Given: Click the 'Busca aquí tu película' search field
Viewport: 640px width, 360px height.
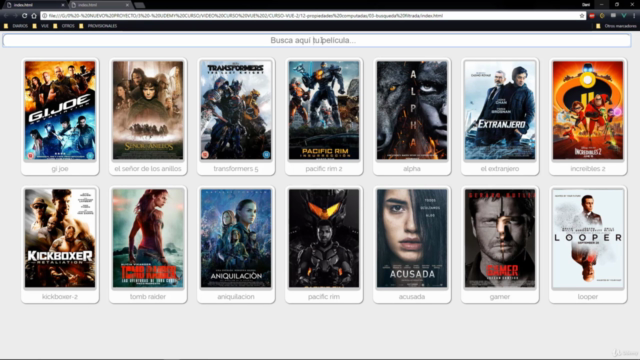Looking at the screenshot, I should pyautogui.click(x=317, y=40).
